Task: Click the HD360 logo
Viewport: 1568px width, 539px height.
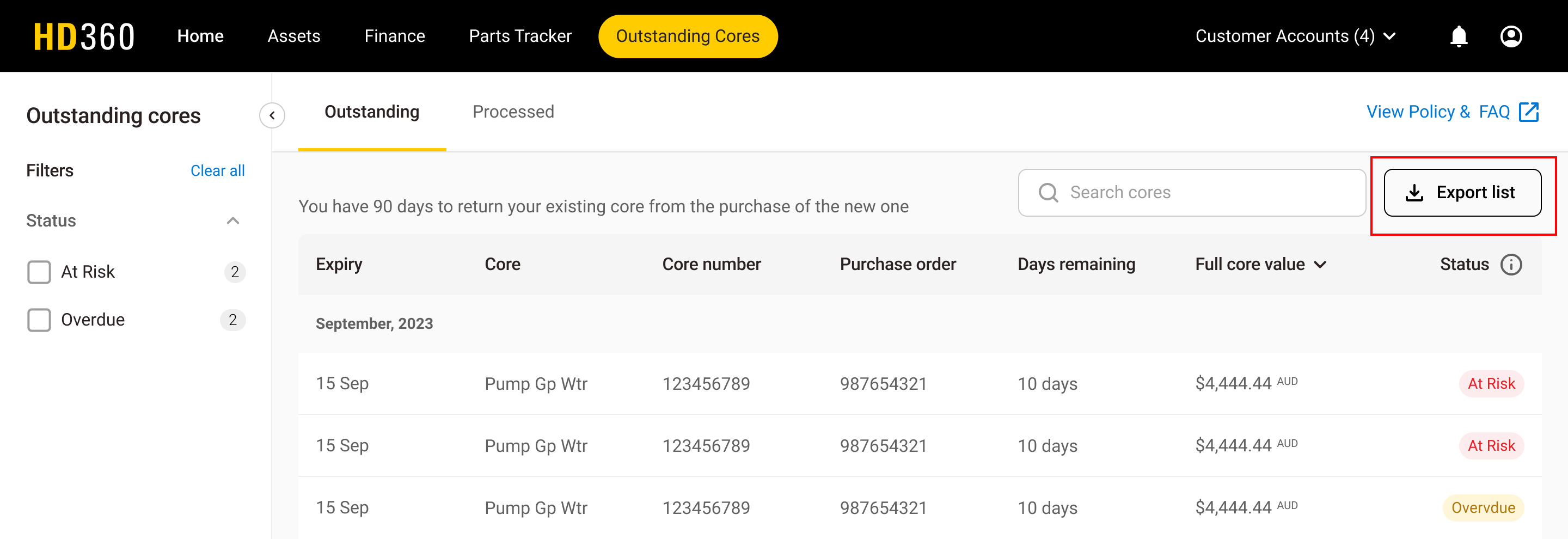Action: point(84,35)
